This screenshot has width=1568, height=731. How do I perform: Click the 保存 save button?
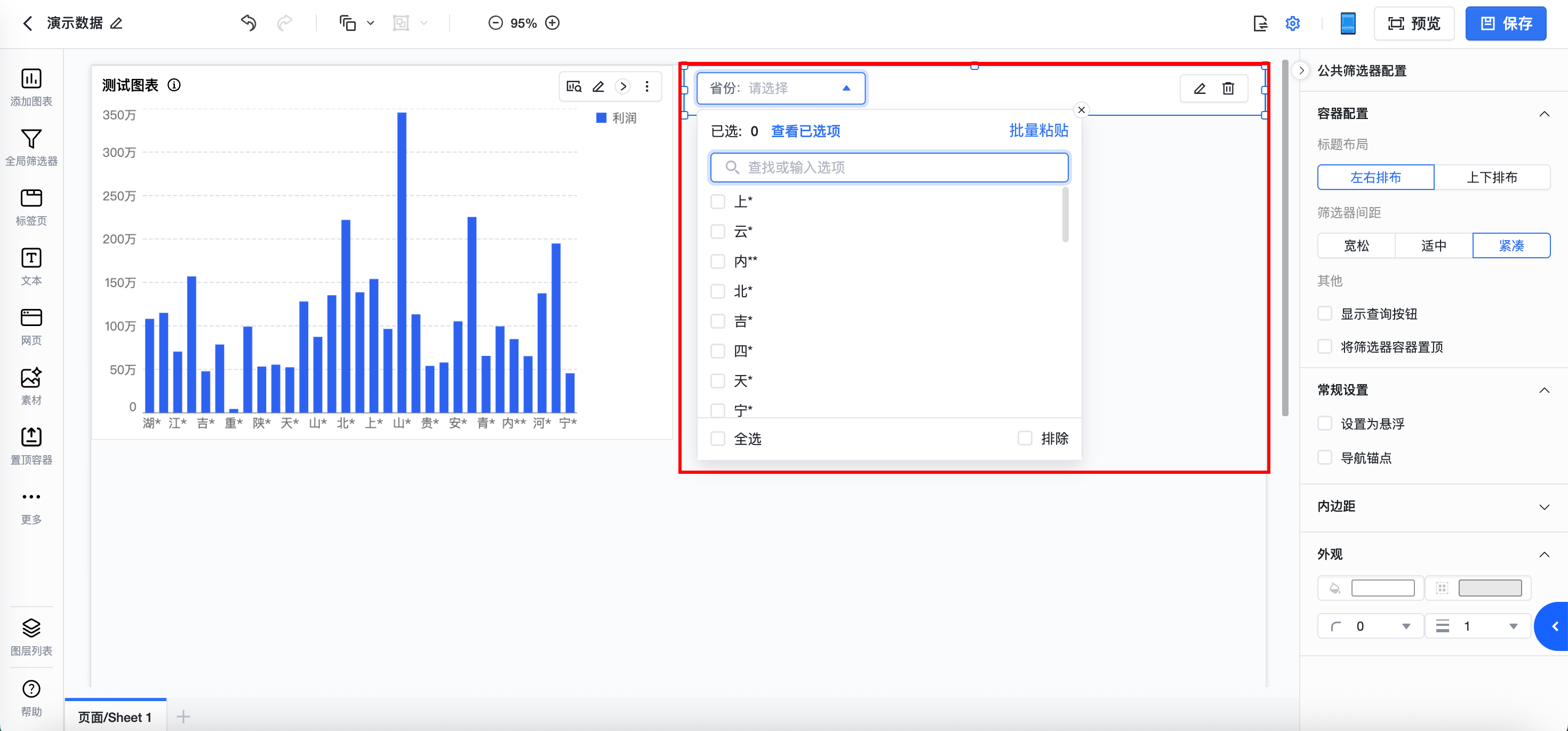coord(1505,23)
